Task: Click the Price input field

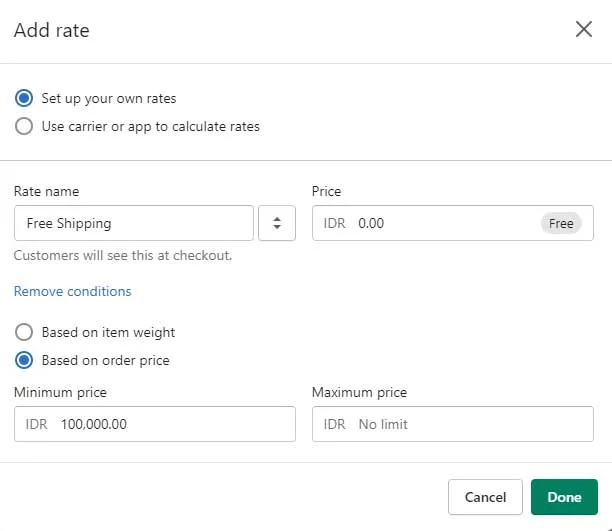Action: click(453, 223)
